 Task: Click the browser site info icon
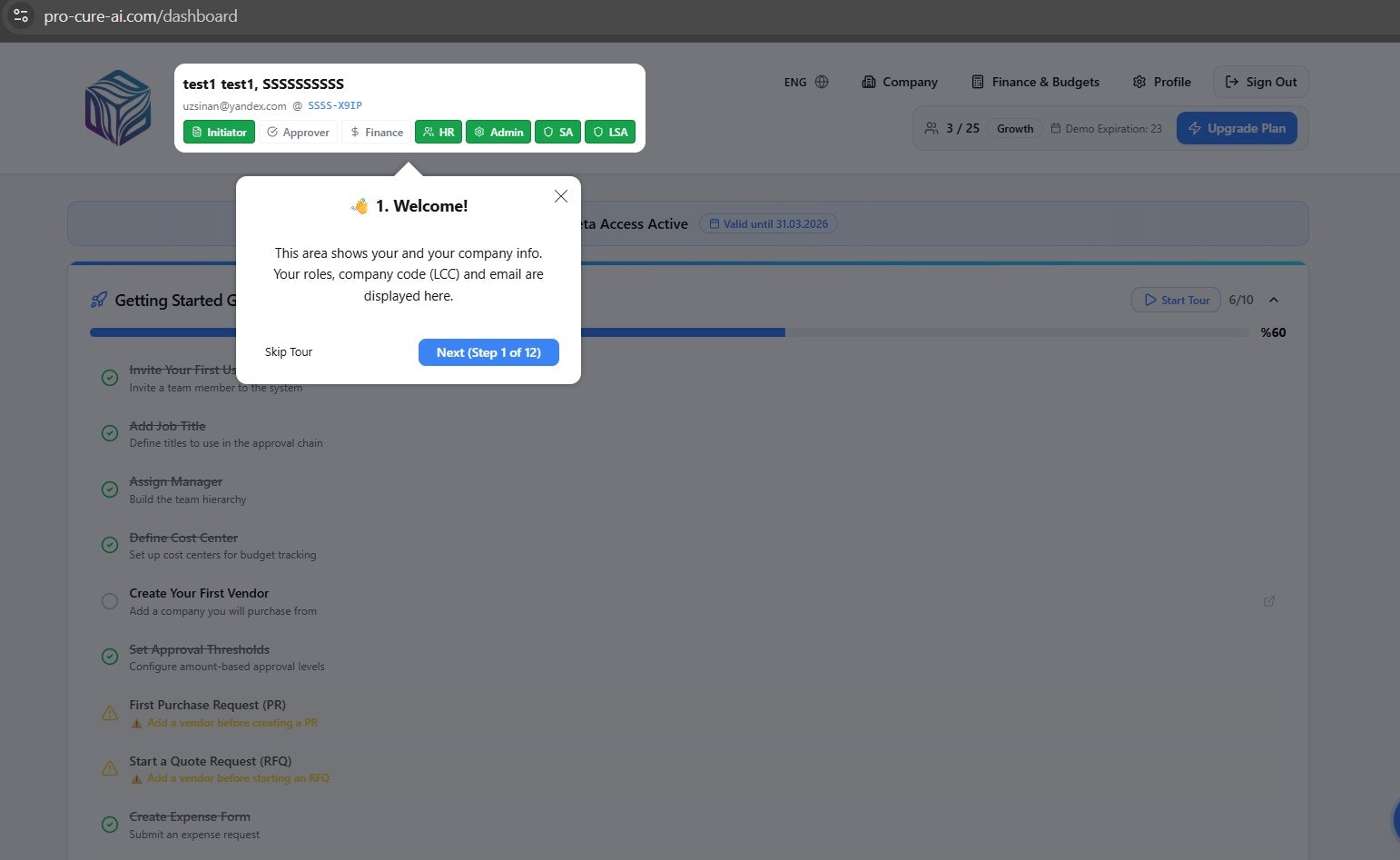point(21,16)
